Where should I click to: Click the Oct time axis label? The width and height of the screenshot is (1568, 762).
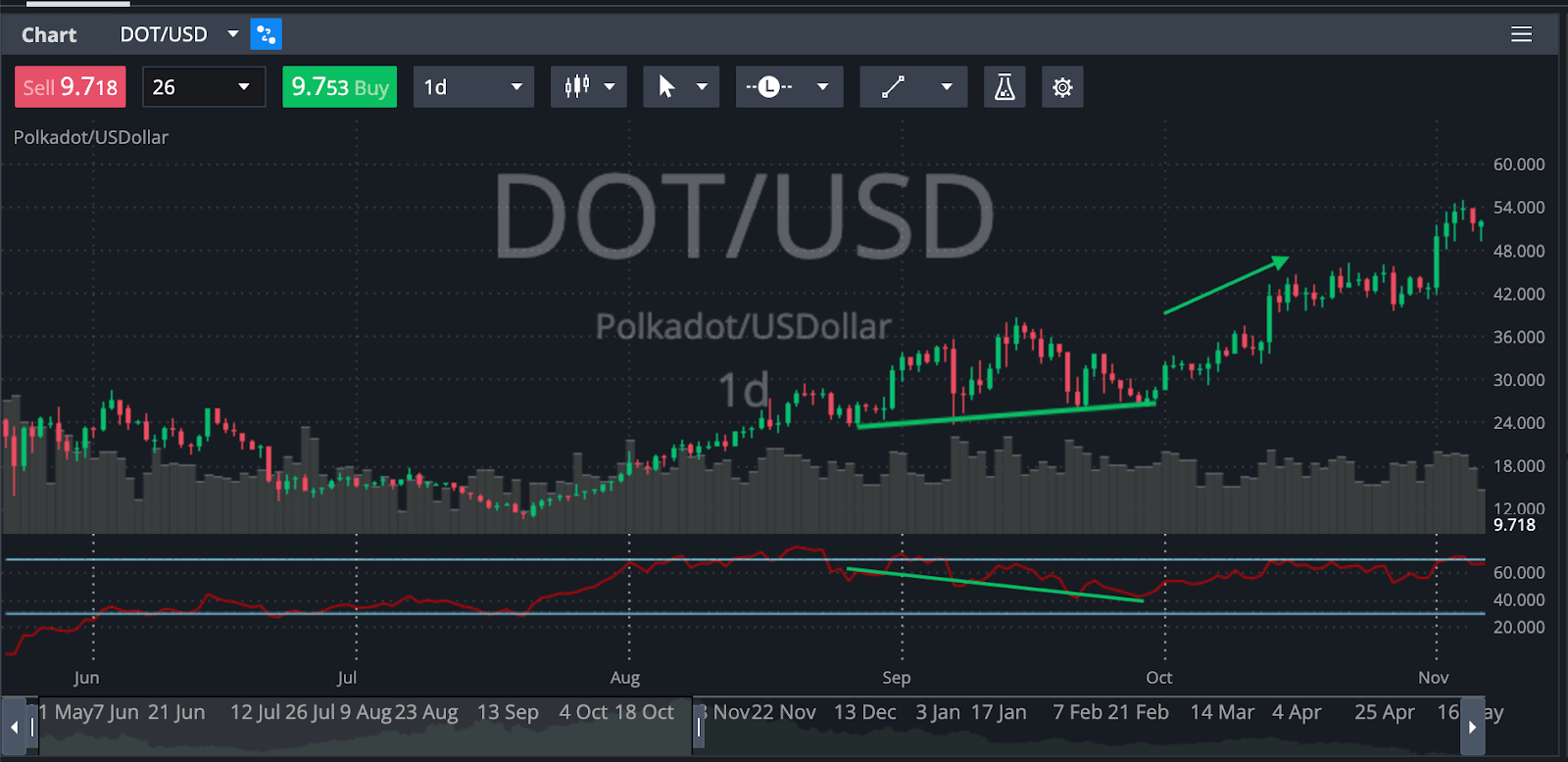point(1159,678)
